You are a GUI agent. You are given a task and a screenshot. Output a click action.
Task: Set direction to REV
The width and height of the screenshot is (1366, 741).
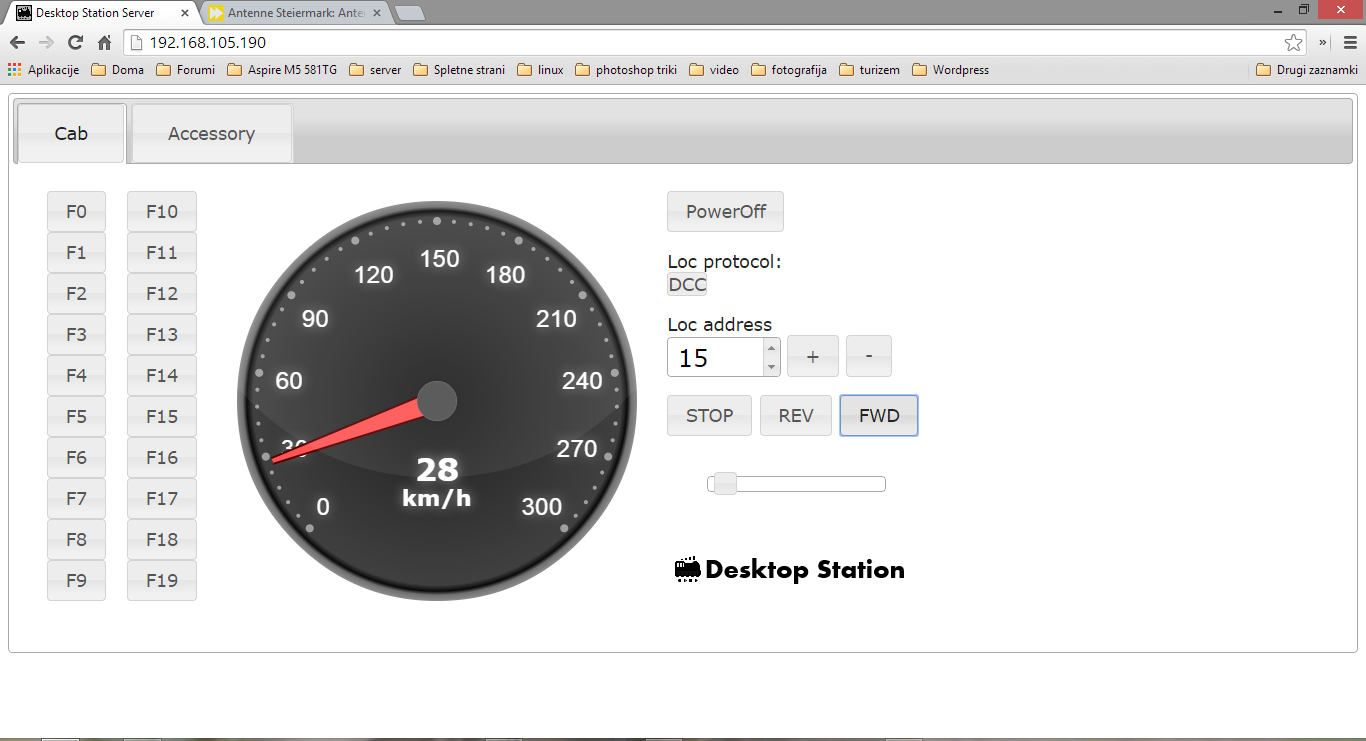tap(796, 416)
